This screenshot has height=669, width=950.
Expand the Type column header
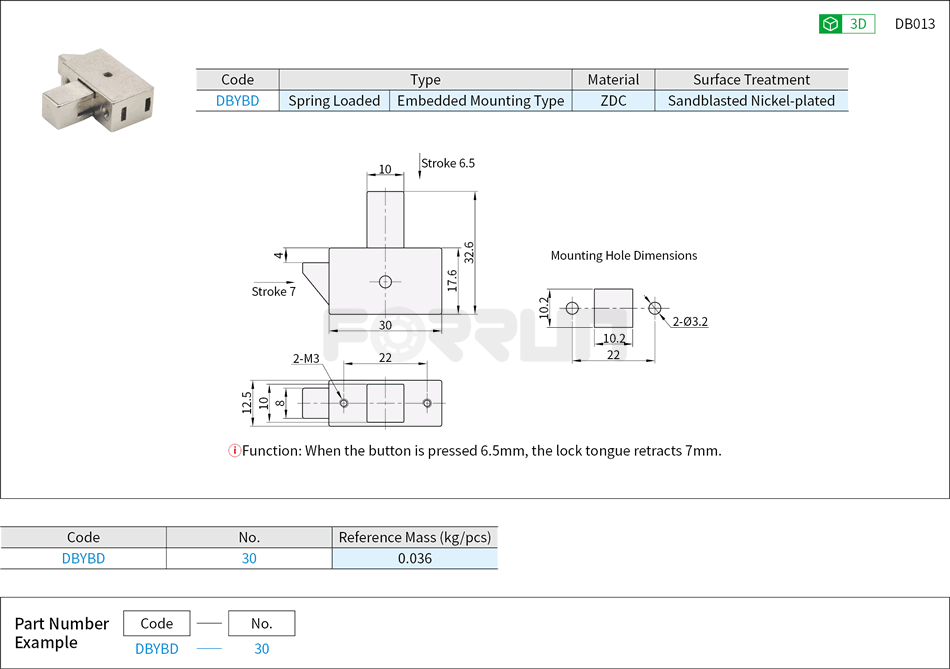click(x=425, y=79)
